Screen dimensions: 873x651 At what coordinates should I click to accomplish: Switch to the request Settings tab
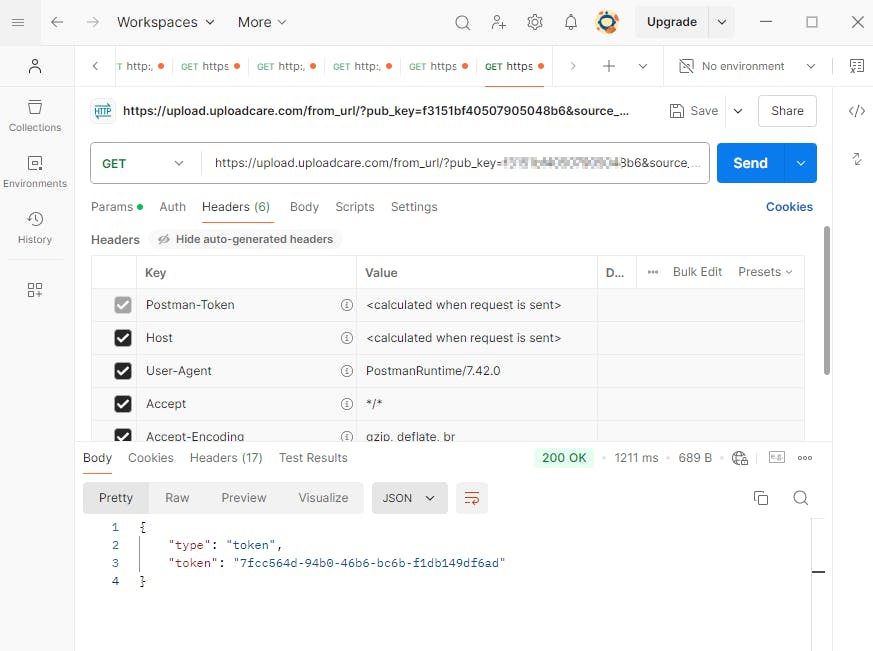tap(414, 207)
